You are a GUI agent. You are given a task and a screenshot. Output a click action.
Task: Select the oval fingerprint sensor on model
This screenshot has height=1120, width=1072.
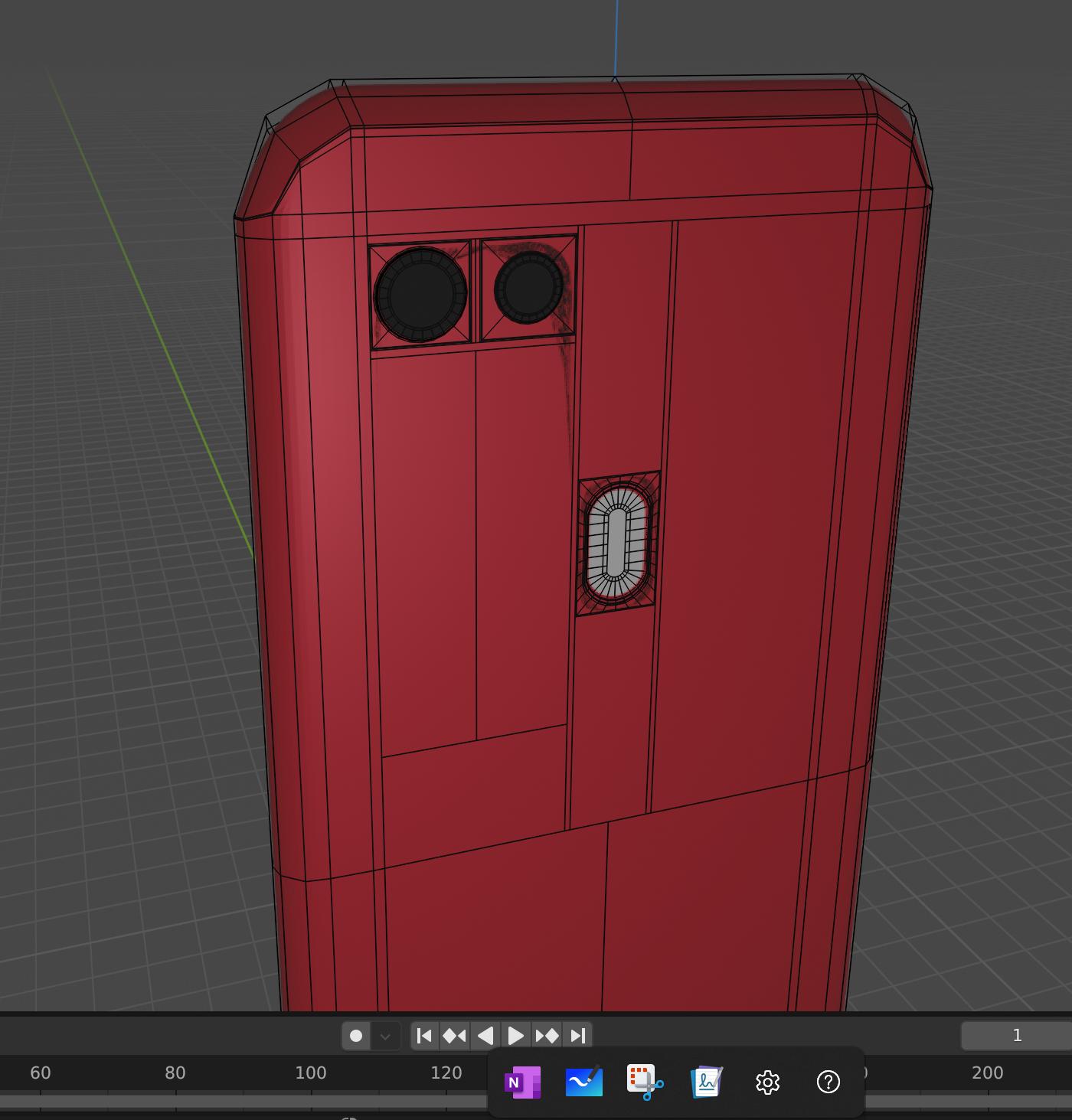pos(616,543)
